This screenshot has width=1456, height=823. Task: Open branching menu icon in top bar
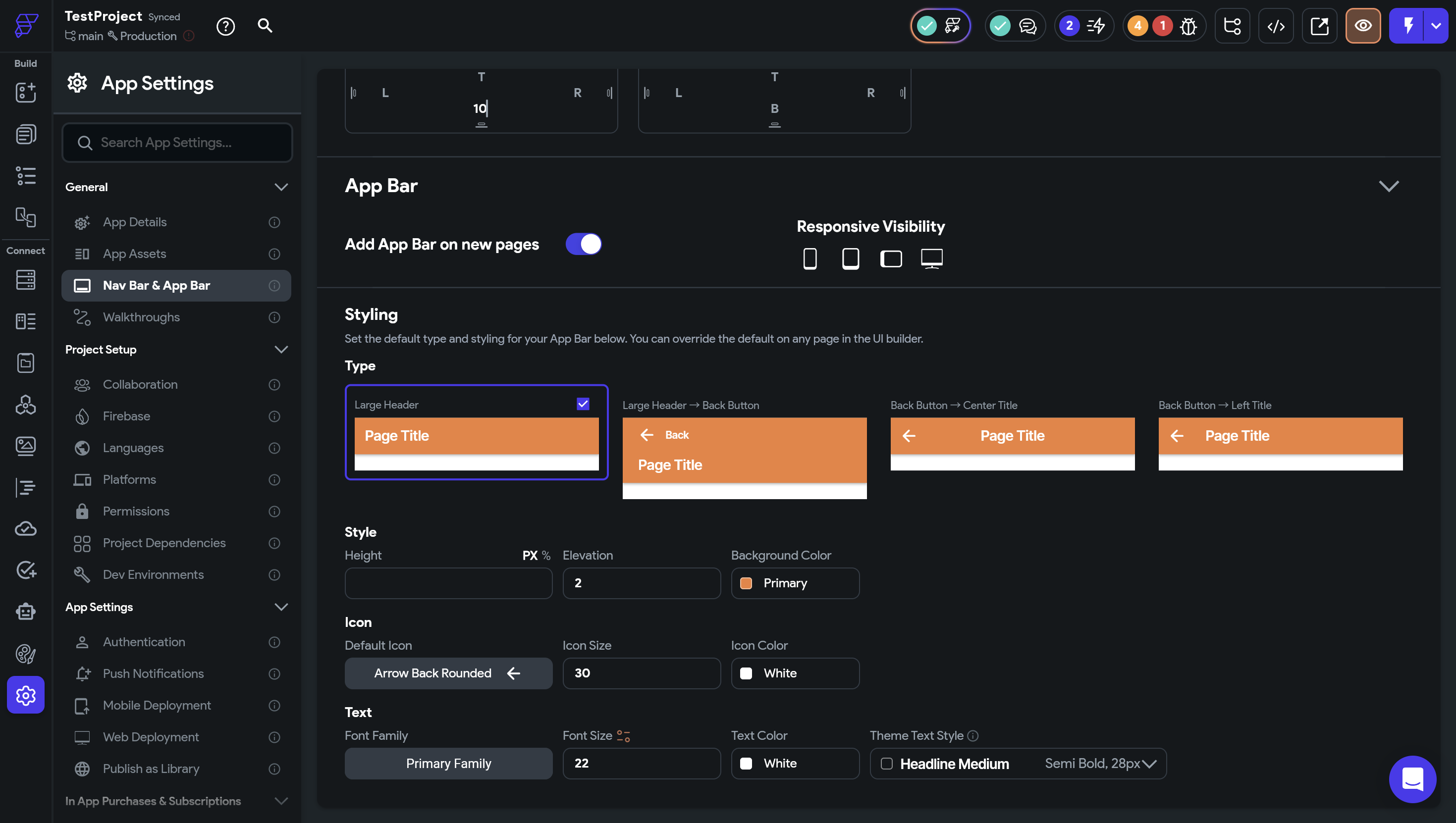point(1232,26)
